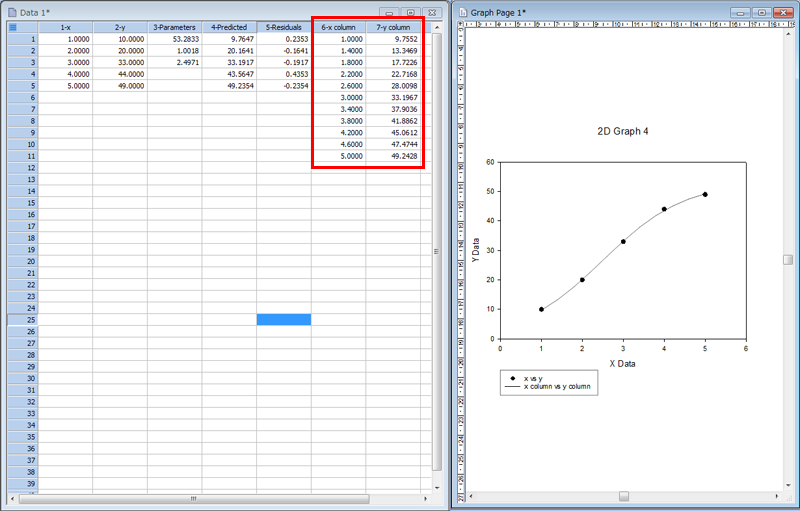Select the 2-y column header
The height and width of the screenshot is (511, 800).
(120, 28)
